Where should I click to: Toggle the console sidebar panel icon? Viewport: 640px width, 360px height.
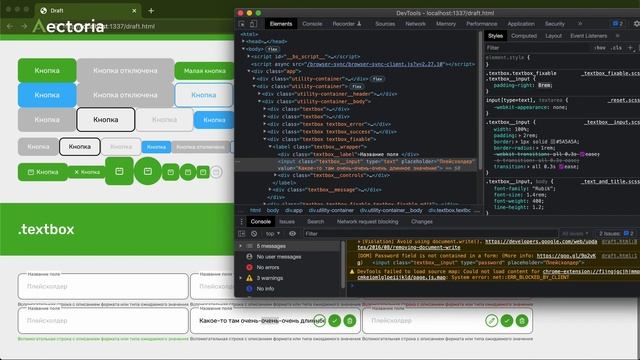(242, 234)
